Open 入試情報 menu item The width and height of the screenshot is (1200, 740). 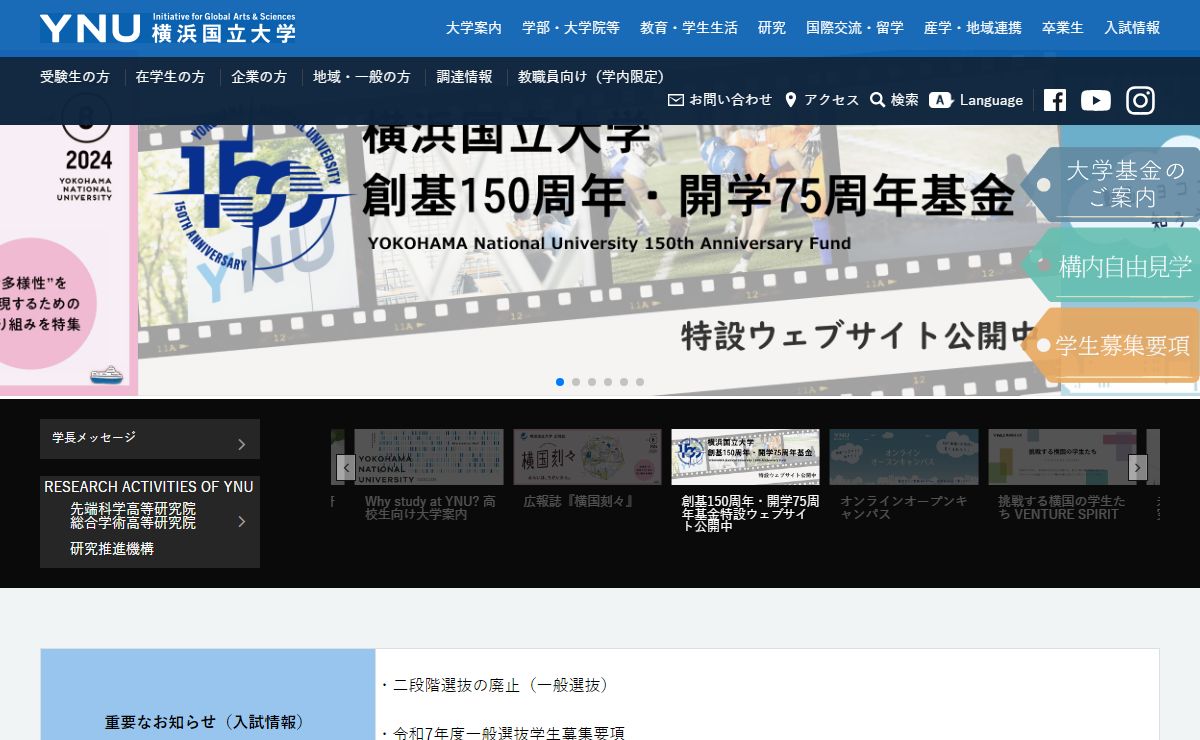pos(1132,28)
